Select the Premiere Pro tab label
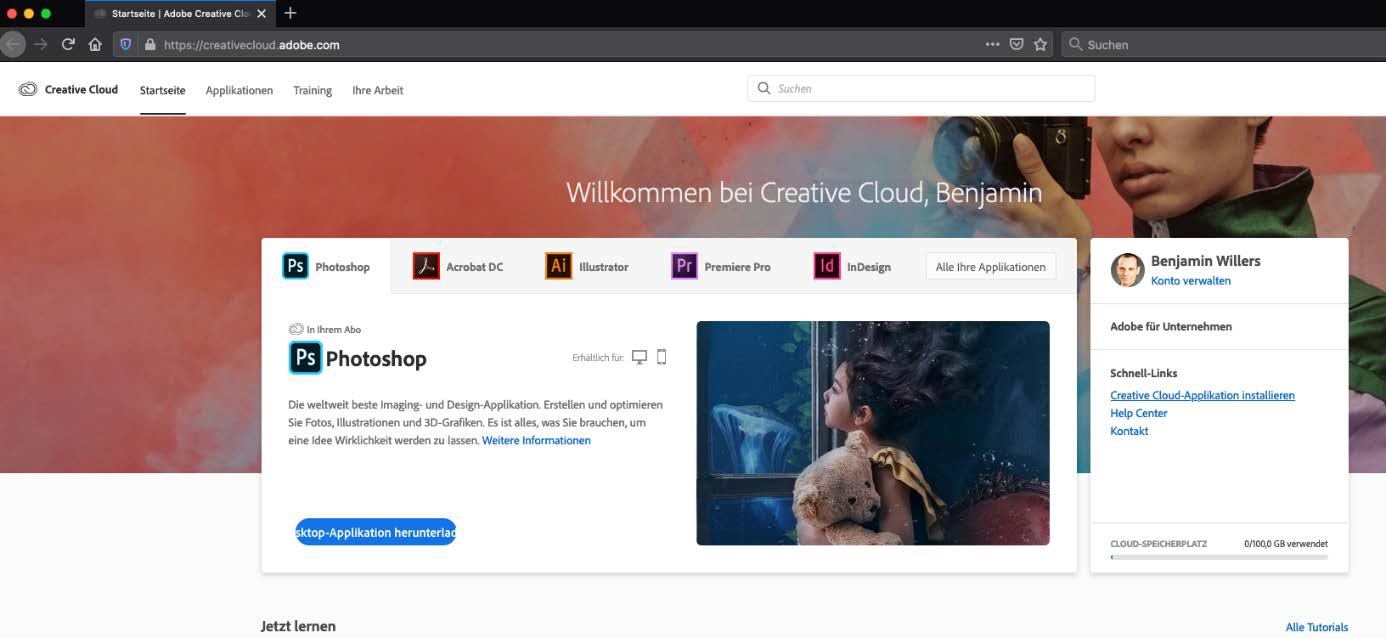 click(737, 267)
